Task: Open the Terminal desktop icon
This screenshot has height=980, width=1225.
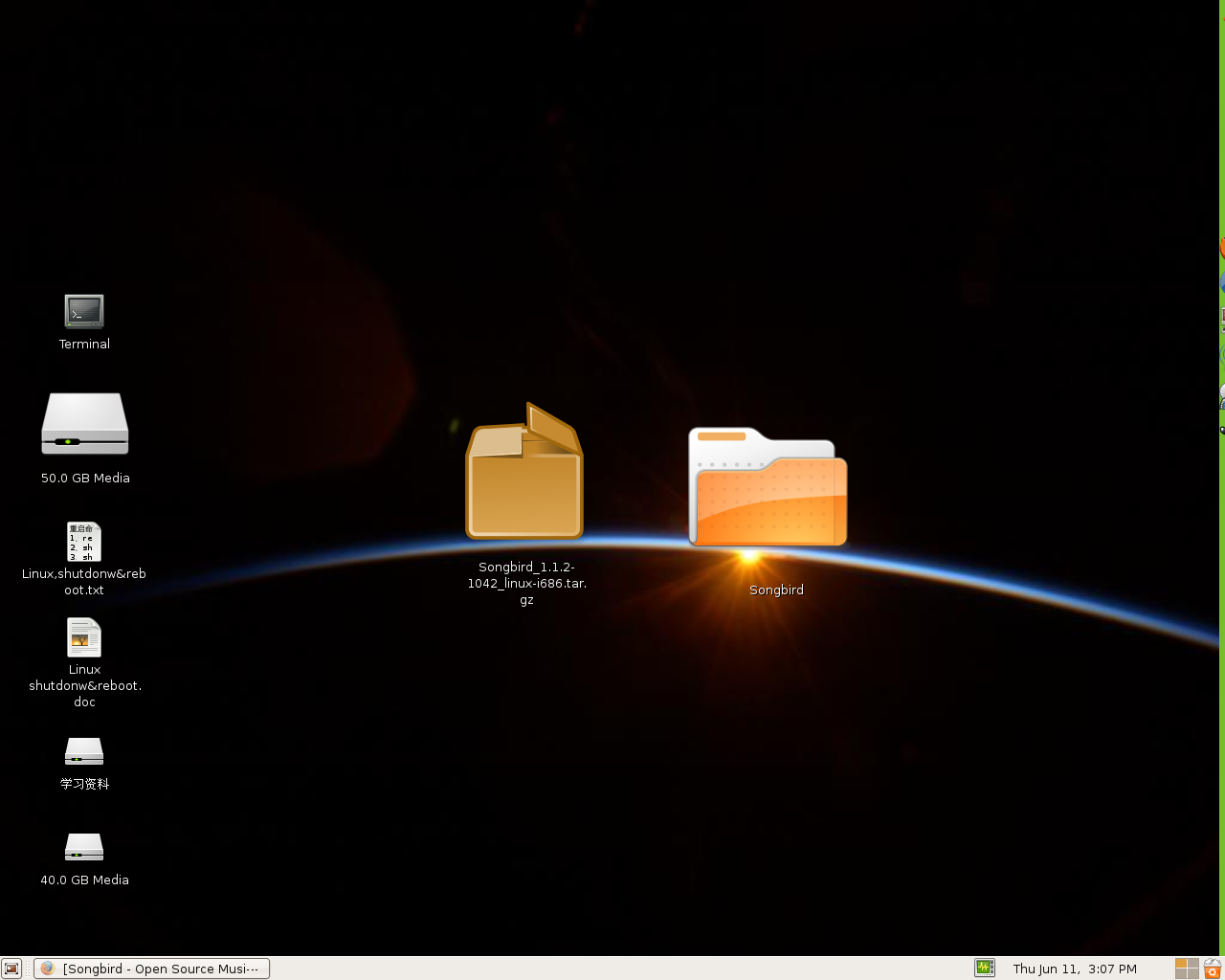Action: [84, 311]
